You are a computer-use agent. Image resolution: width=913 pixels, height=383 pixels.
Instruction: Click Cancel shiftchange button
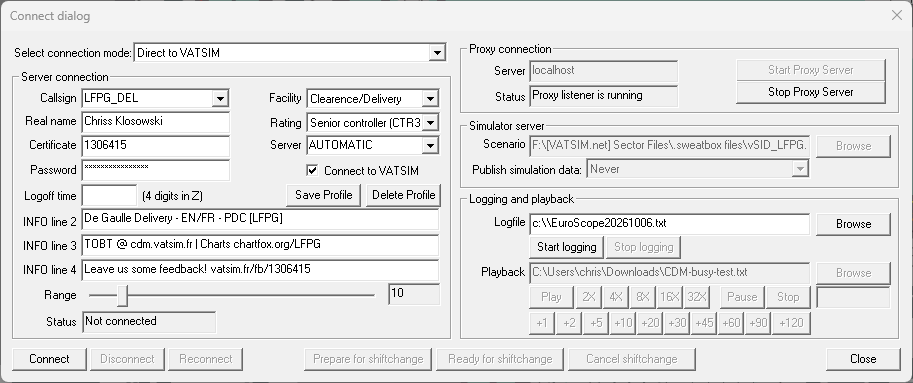point(632,359)
